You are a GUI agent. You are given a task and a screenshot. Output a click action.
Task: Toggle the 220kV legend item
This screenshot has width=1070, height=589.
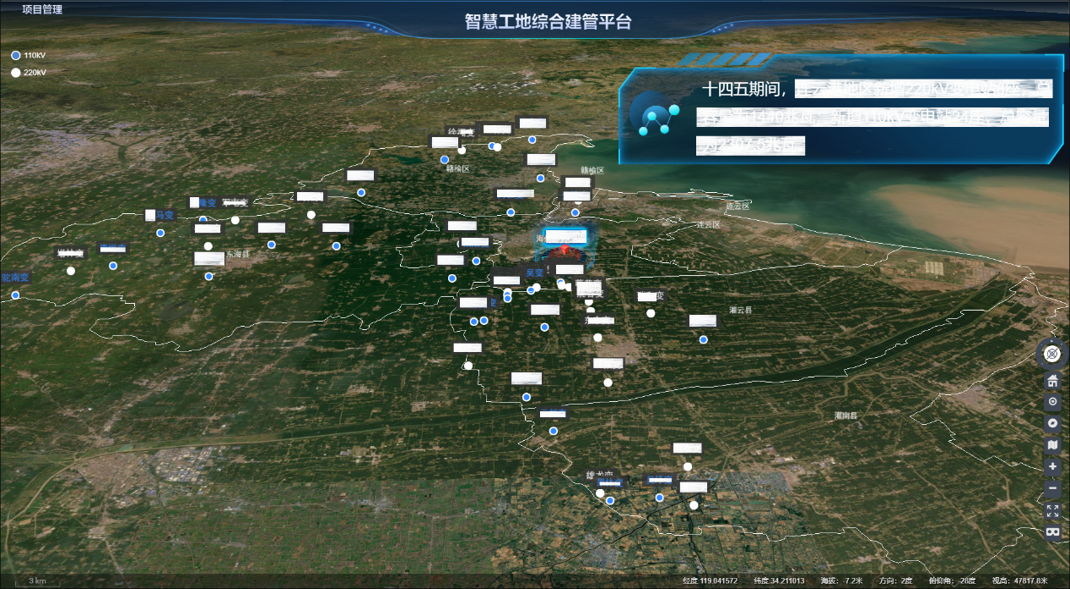point(28,73)
